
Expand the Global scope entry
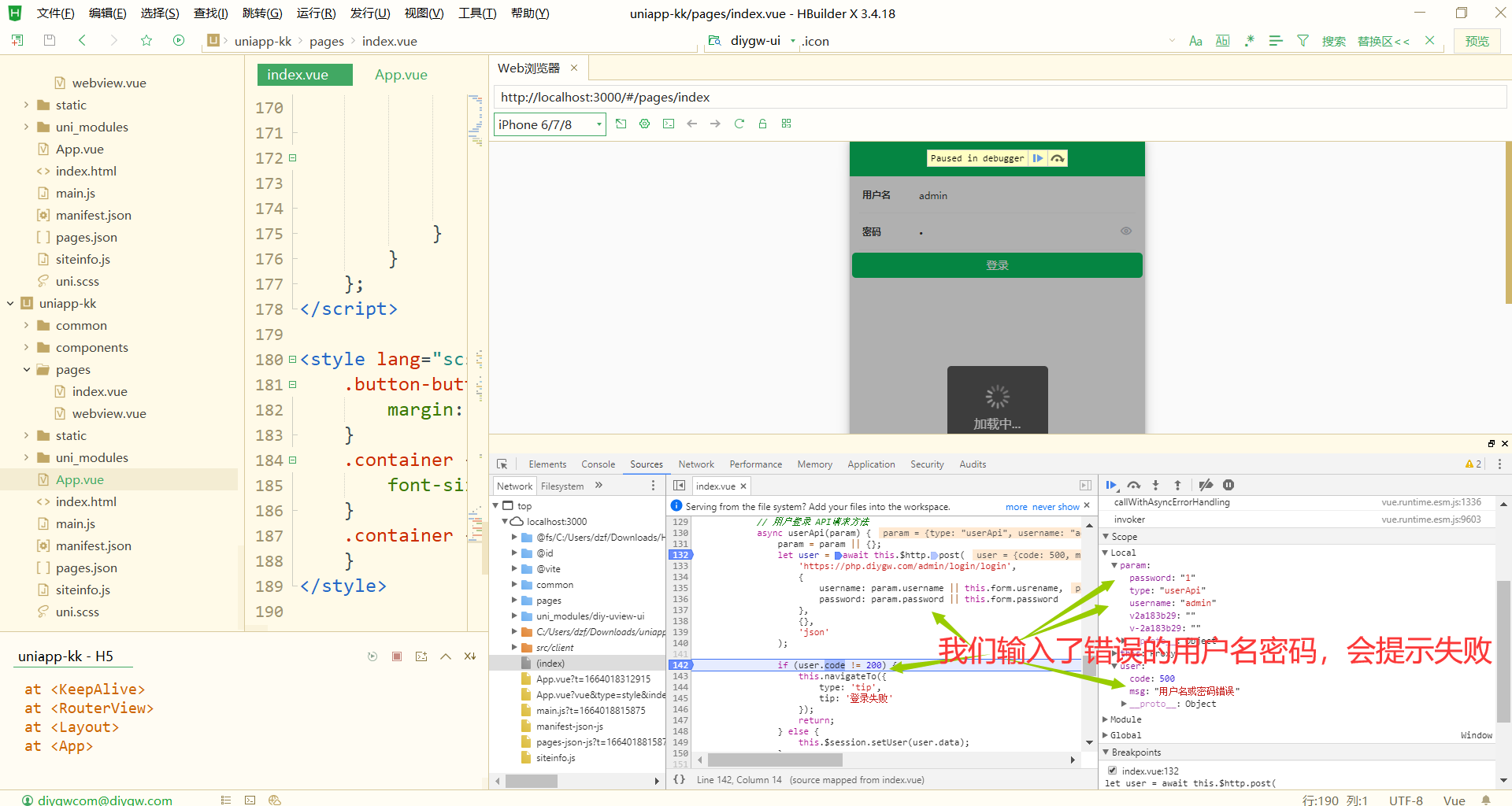(x=1106, y=735)
